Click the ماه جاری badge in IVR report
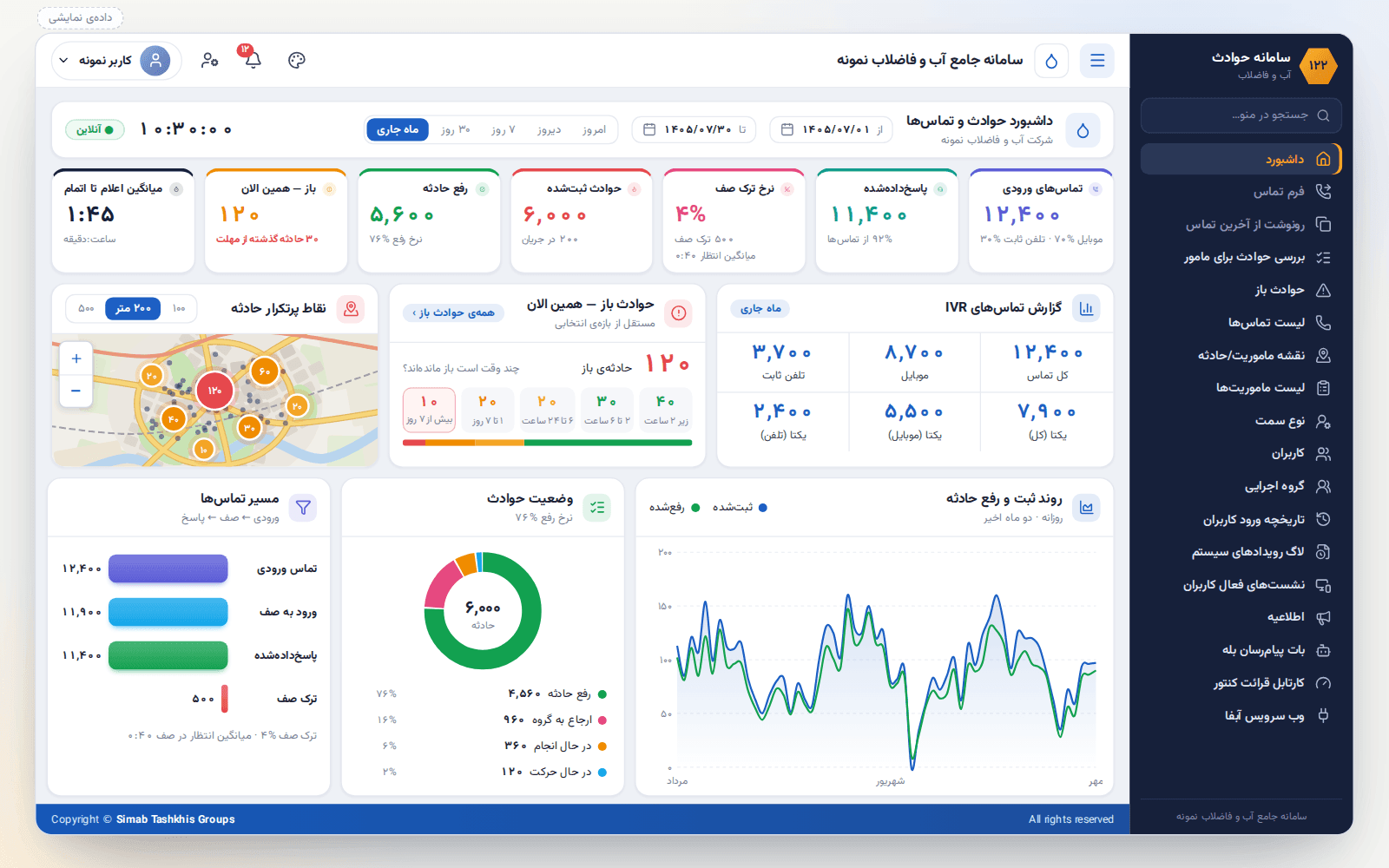The image size is (1389, 868). [x=760, y=308]
